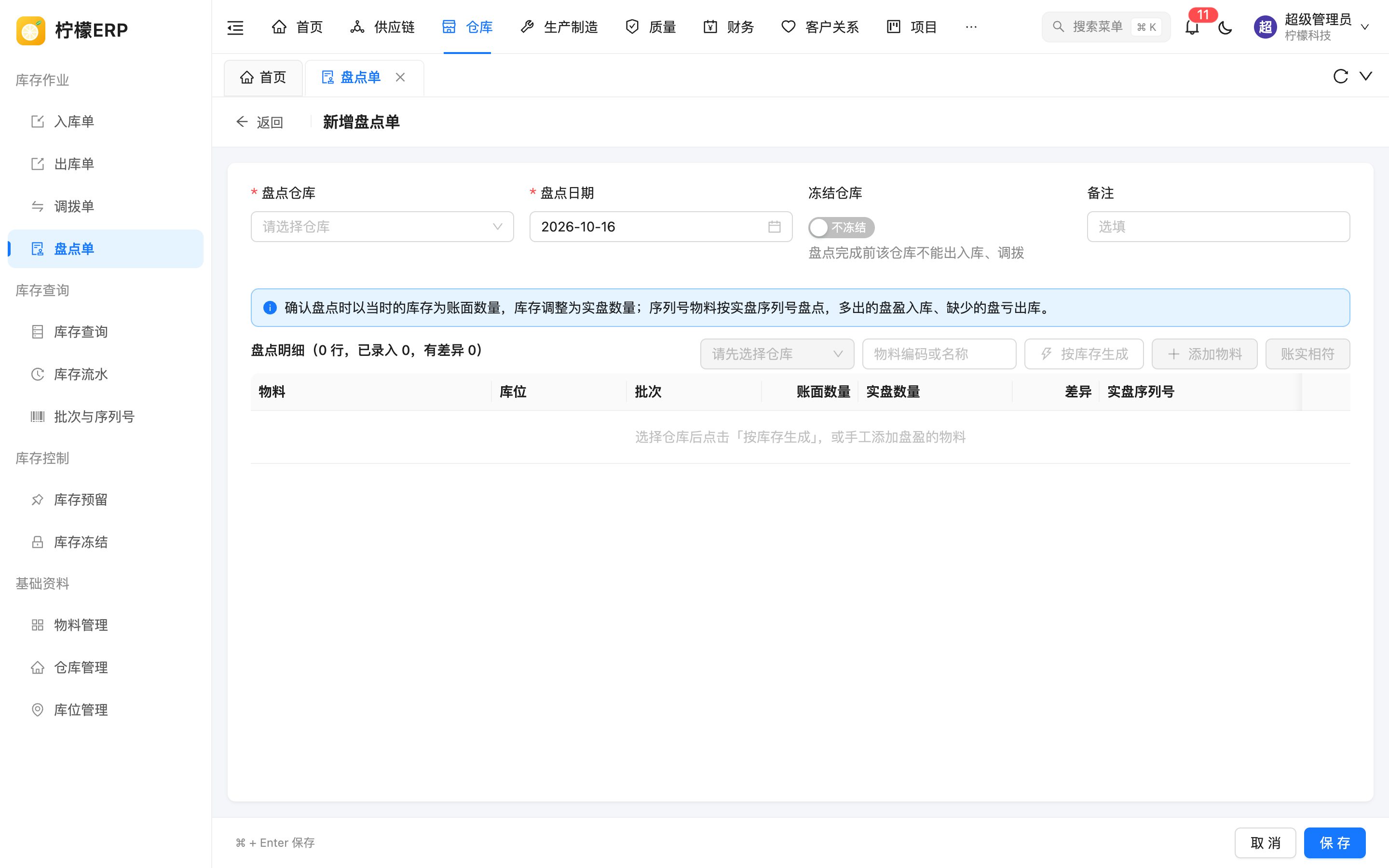1389x868 pixels.
Task: Open the more modules ellipsis menu
Action: coord(971,27)
